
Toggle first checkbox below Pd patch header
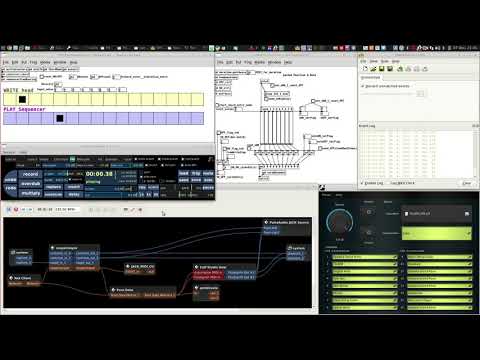(42, 77)
